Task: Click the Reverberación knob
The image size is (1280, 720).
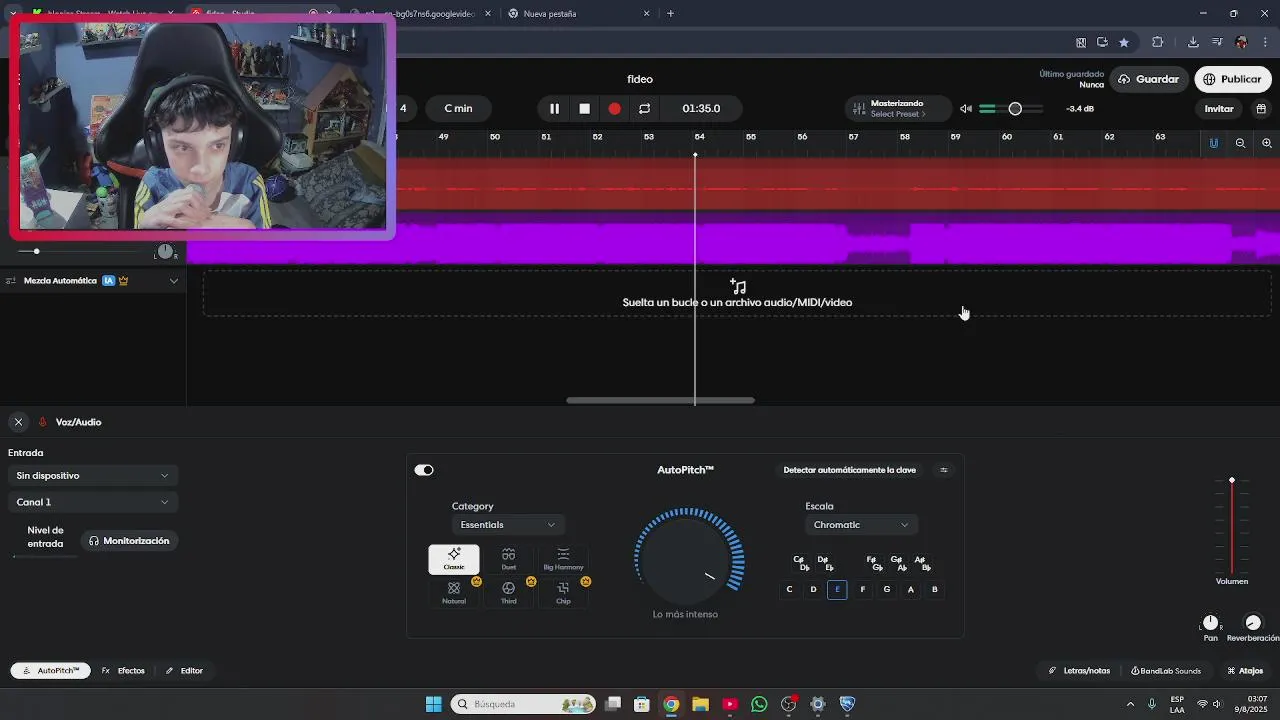Action: tap(1253, 623)
